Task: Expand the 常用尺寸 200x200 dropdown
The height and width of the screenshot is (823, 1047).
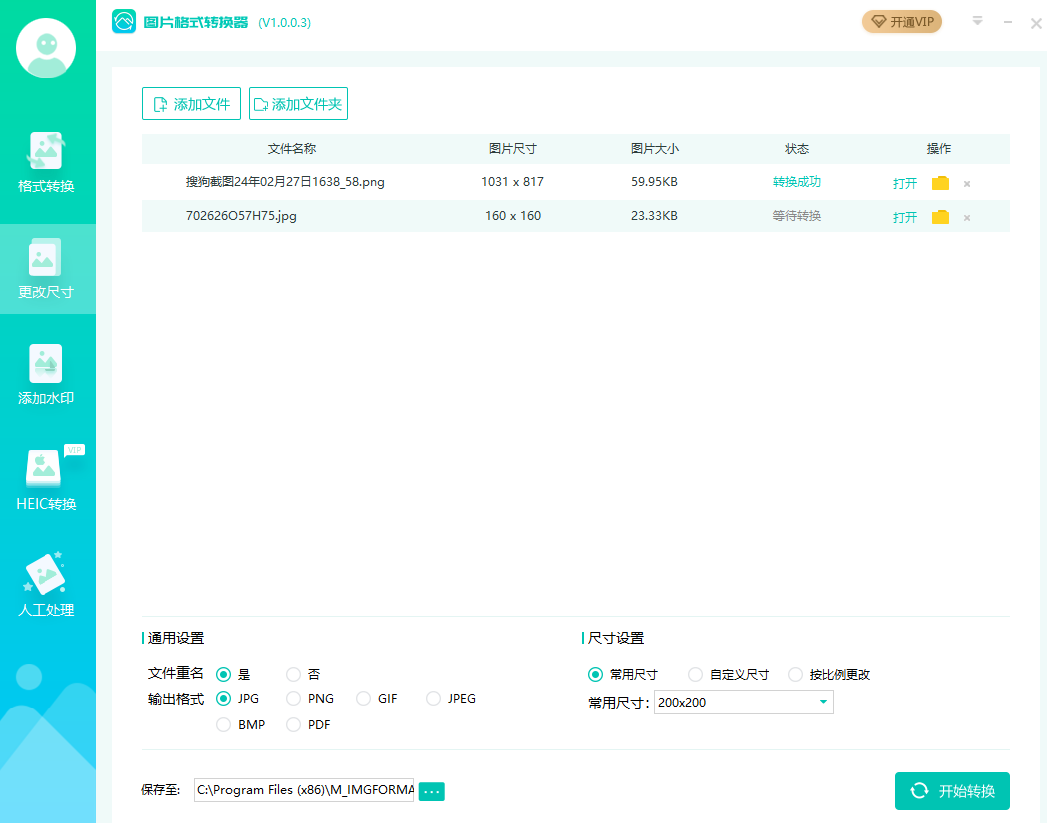Action: (x=743, y=702)
